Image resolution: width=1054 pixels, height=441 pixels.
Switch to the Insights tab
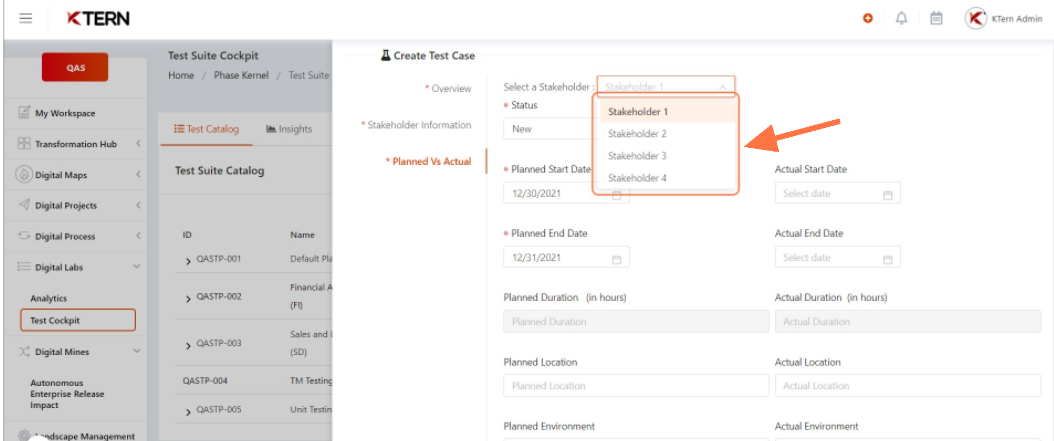click(289, 129)
